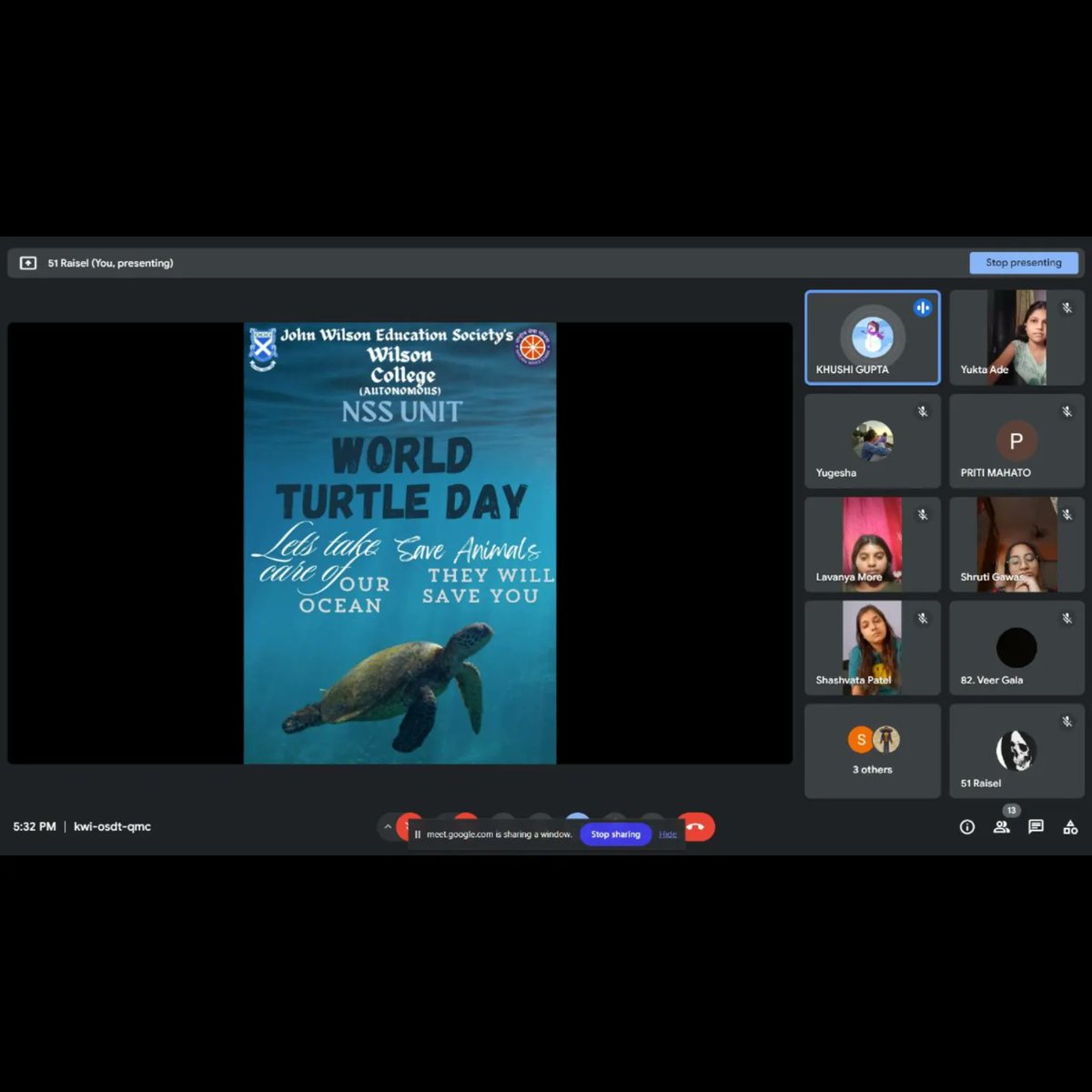
Task: Click the 5:32 PM clock text
Action: pos(35,826)
